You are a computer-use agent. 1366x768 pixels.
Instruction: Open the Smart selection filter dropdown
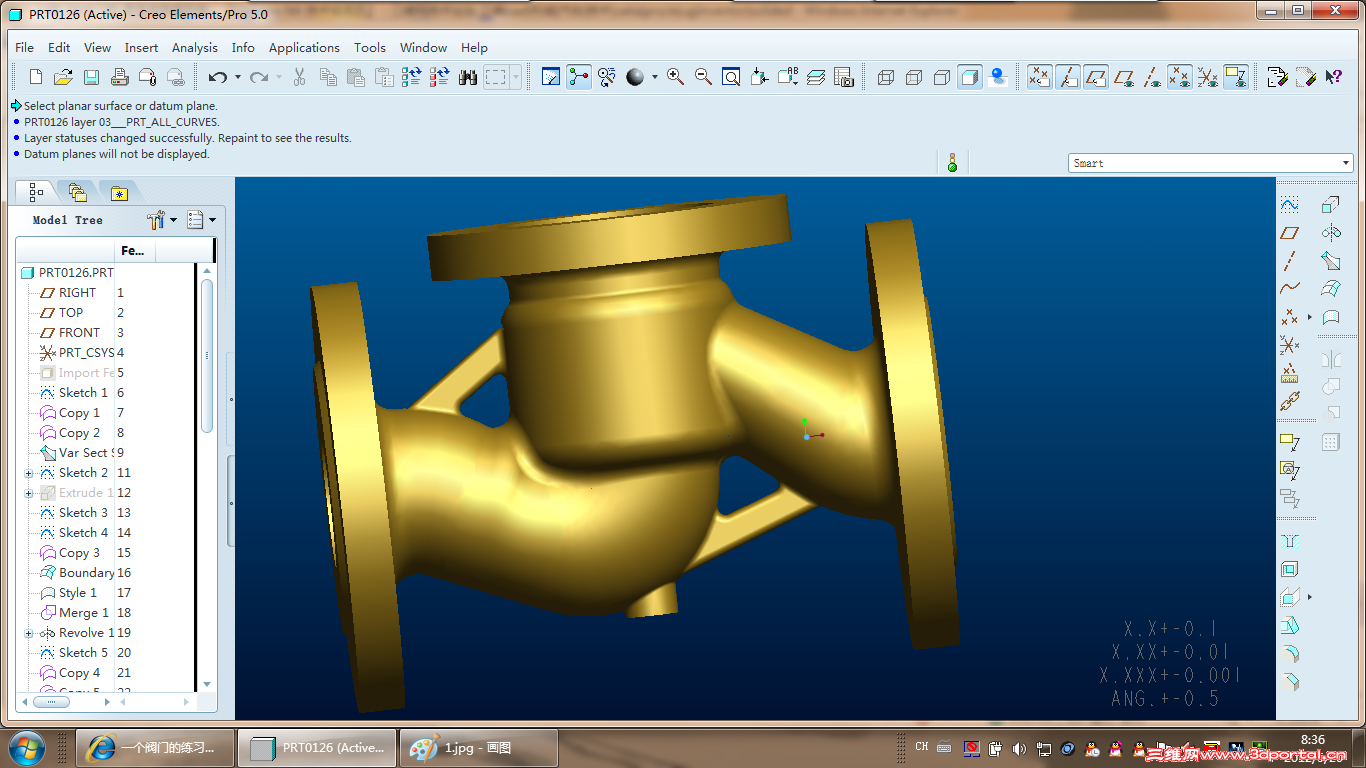click(x=1346, y=163)
